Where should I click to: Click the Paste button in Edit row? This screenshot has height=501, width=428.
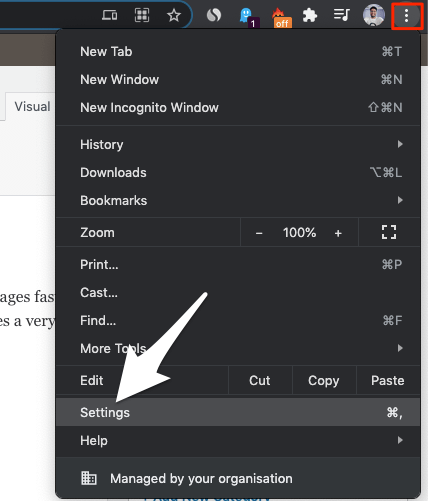(x=388, y=380)
